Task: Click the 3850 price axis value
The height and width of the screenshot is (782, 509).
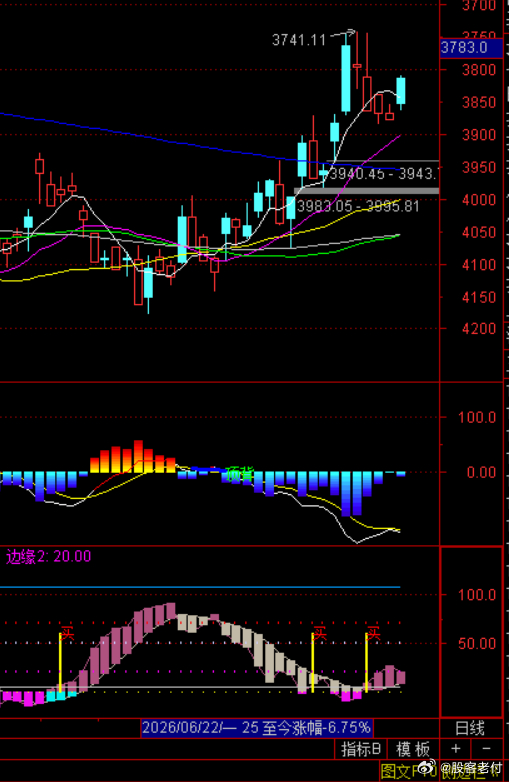Action: 479,102
